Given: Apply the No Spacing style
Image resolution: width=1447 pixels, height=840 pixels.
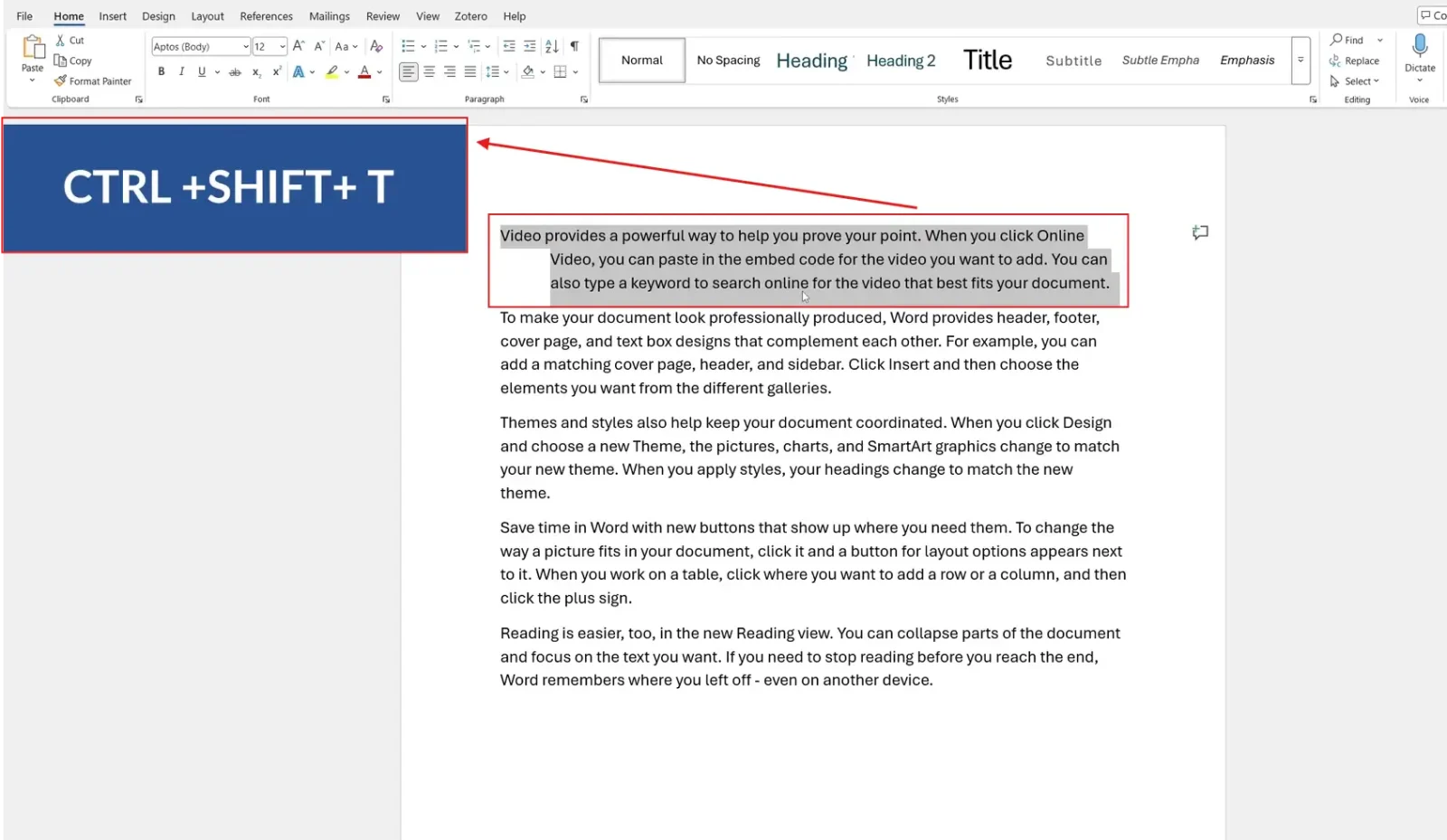Looking at the screenshot, I should tap(728, 61).
